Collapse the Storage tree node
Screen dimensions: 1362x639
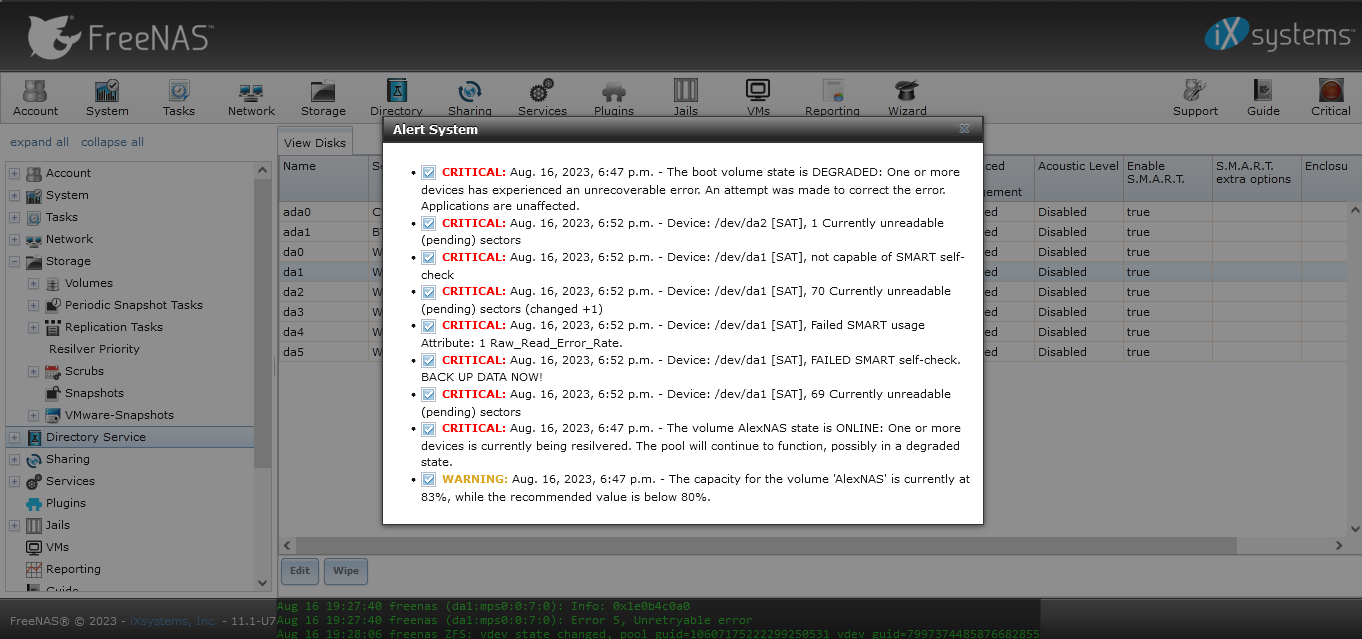(14, 261)
